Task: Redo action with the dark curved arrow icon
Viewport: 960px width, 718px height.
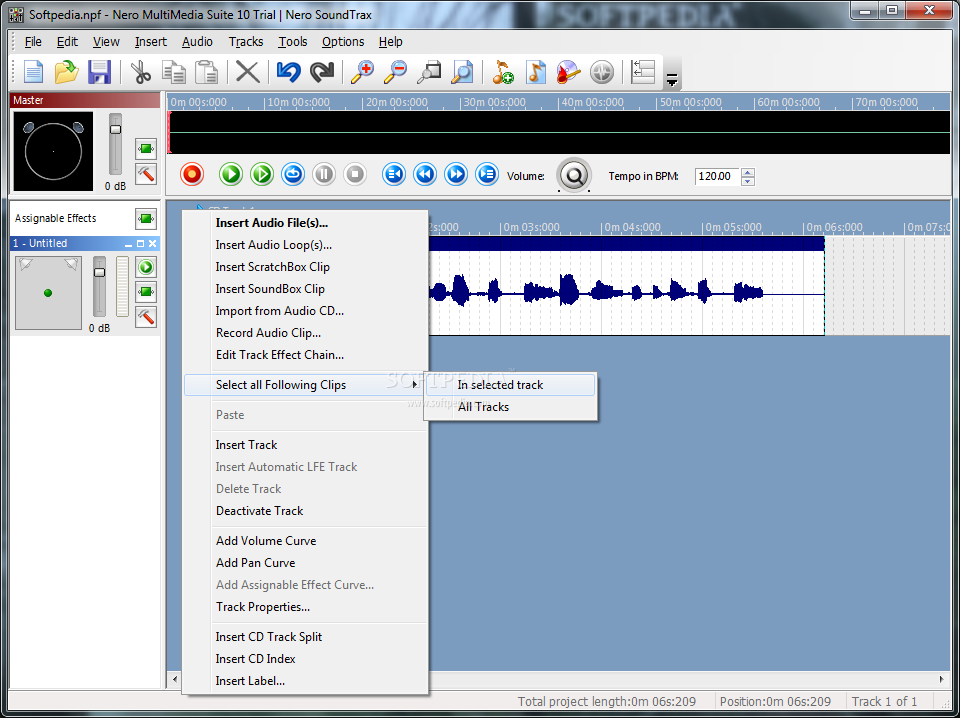Action: 321,72
